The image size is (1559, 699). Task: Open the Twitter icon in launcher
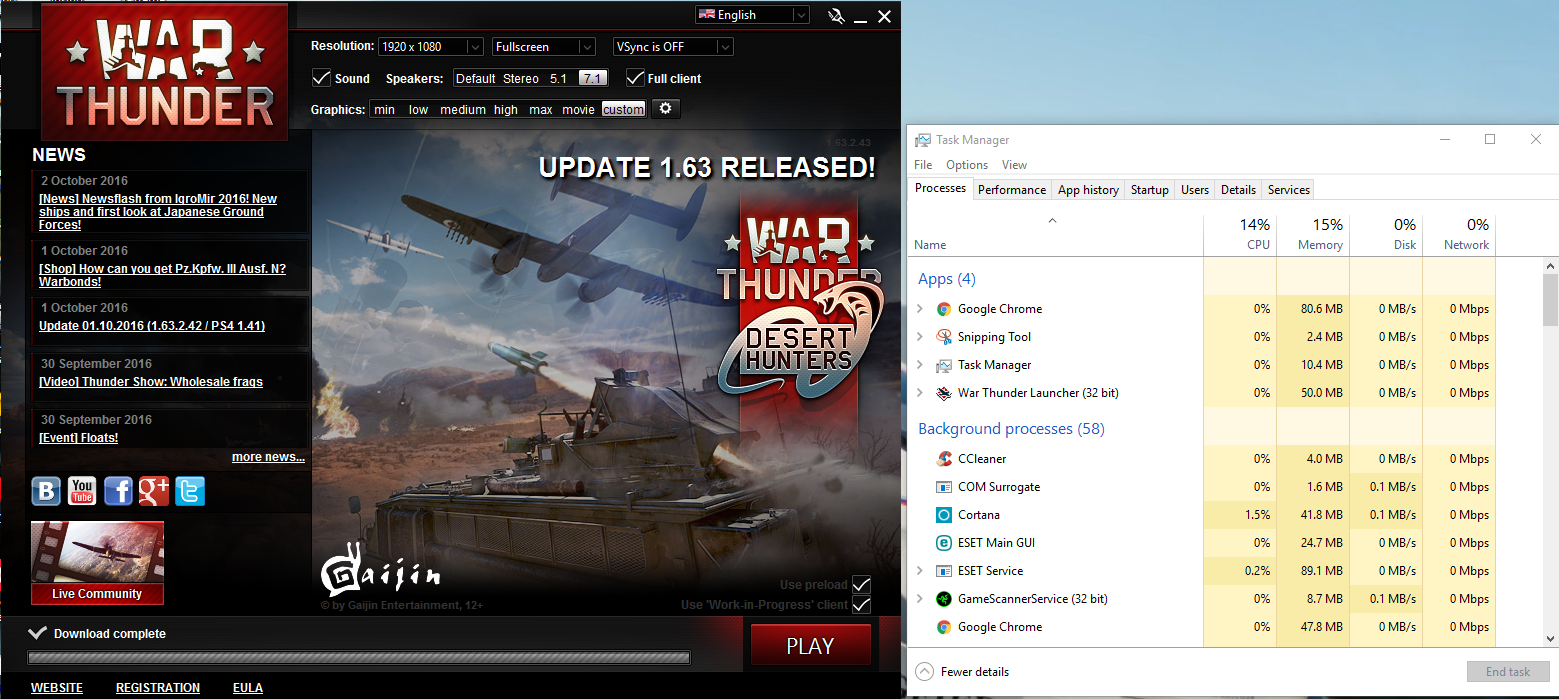point(190,491)
